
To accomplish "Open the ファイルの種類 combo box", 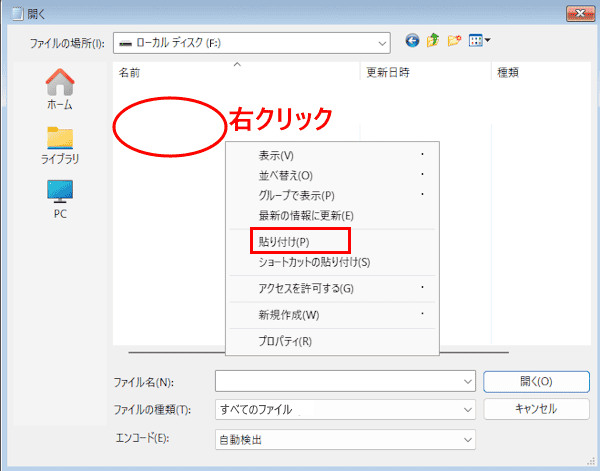I will click(x=345, y=409).
